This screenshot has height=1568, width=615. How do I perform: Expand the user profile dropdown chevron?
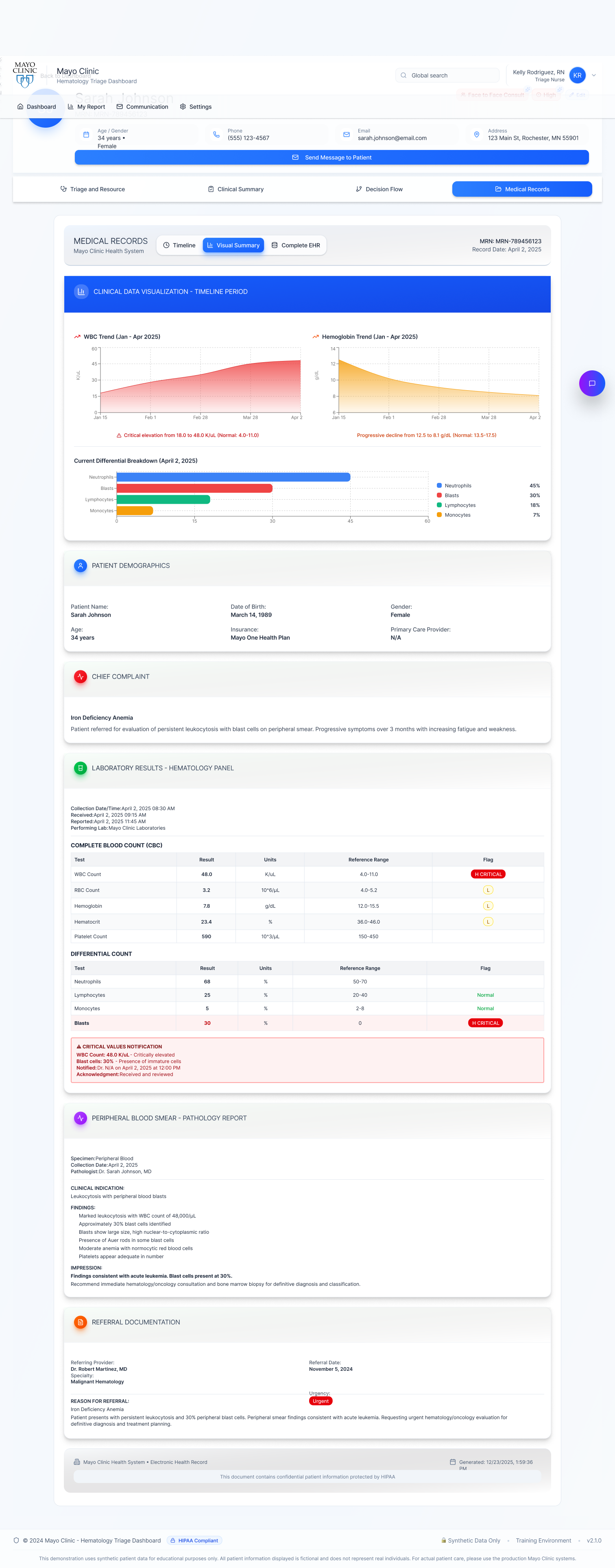[x=594, y=76]
